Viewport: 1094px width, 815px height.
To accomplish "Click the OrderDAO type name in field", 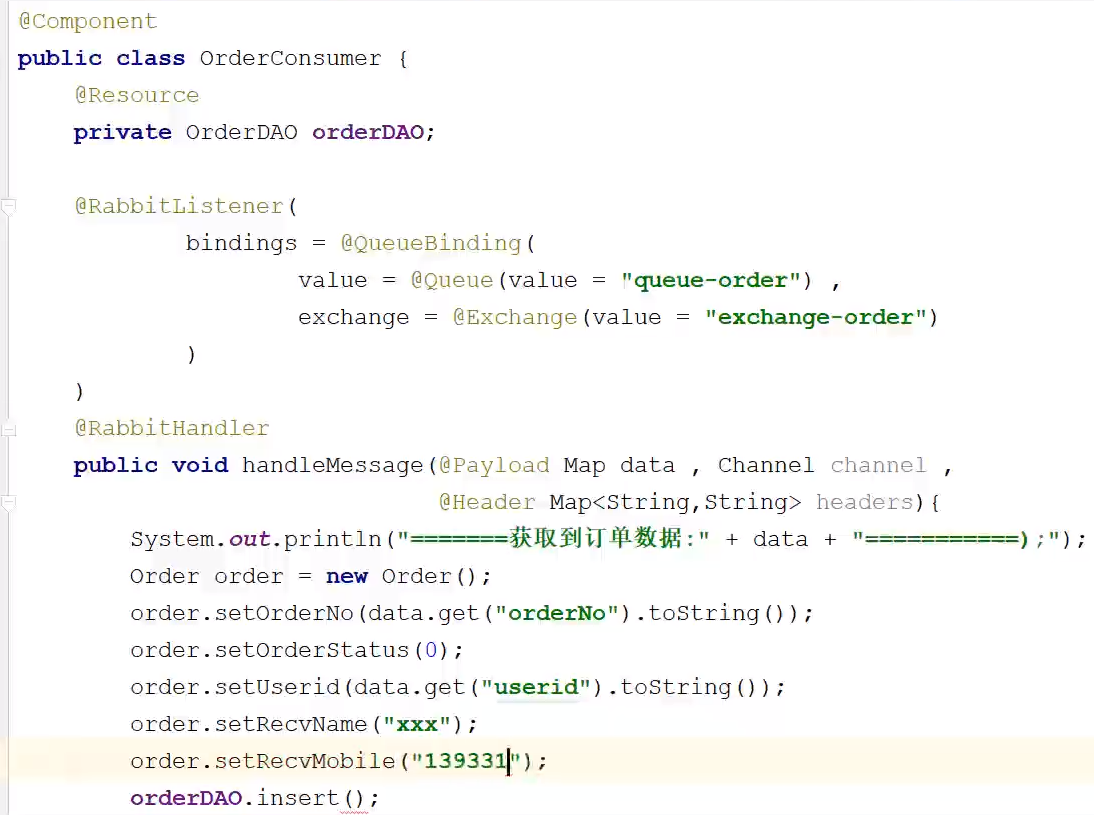I will coord(241,133).
